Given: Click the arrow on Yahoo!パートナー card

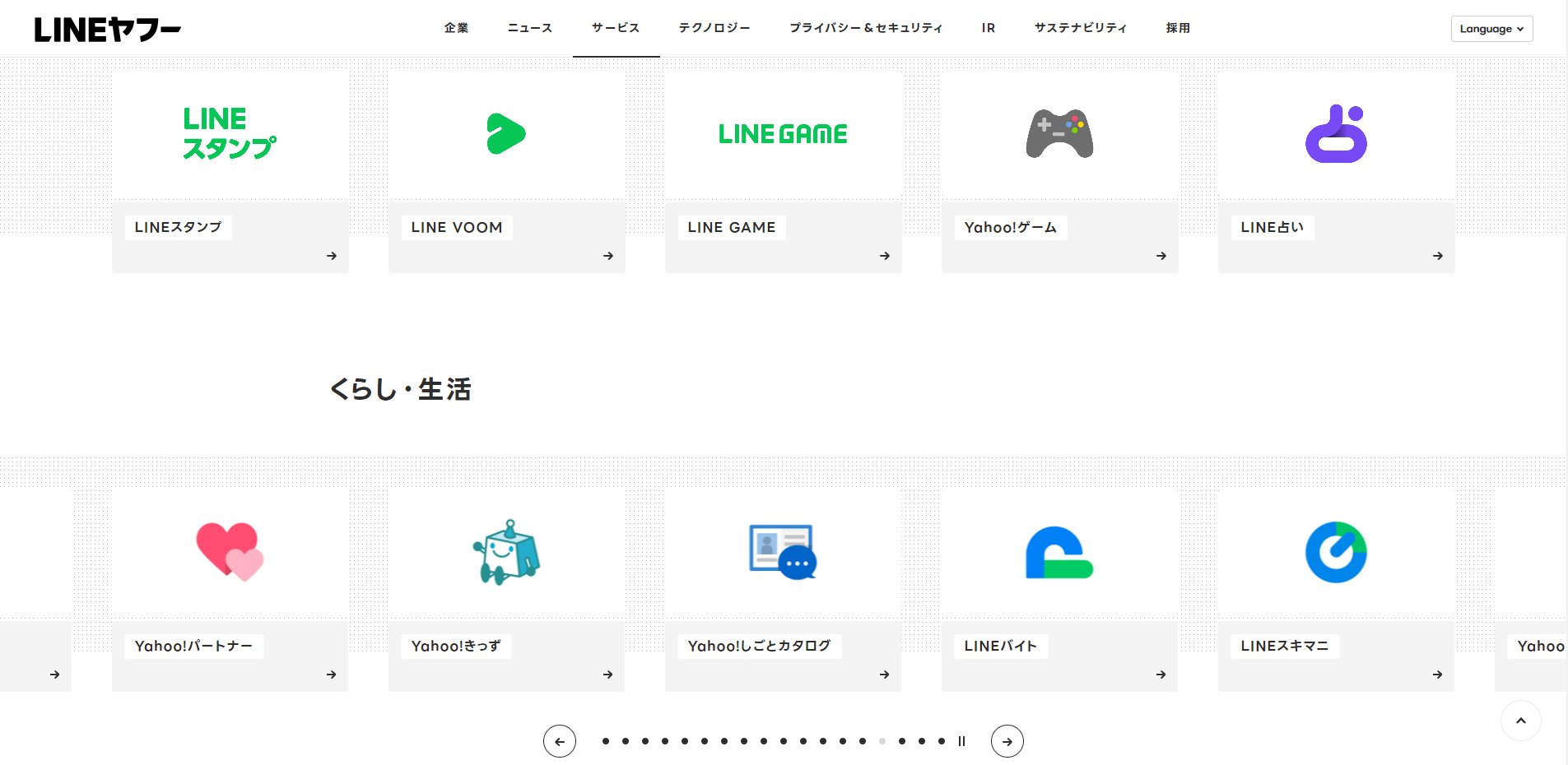Looking at the screenshot, I should [332, 675].
